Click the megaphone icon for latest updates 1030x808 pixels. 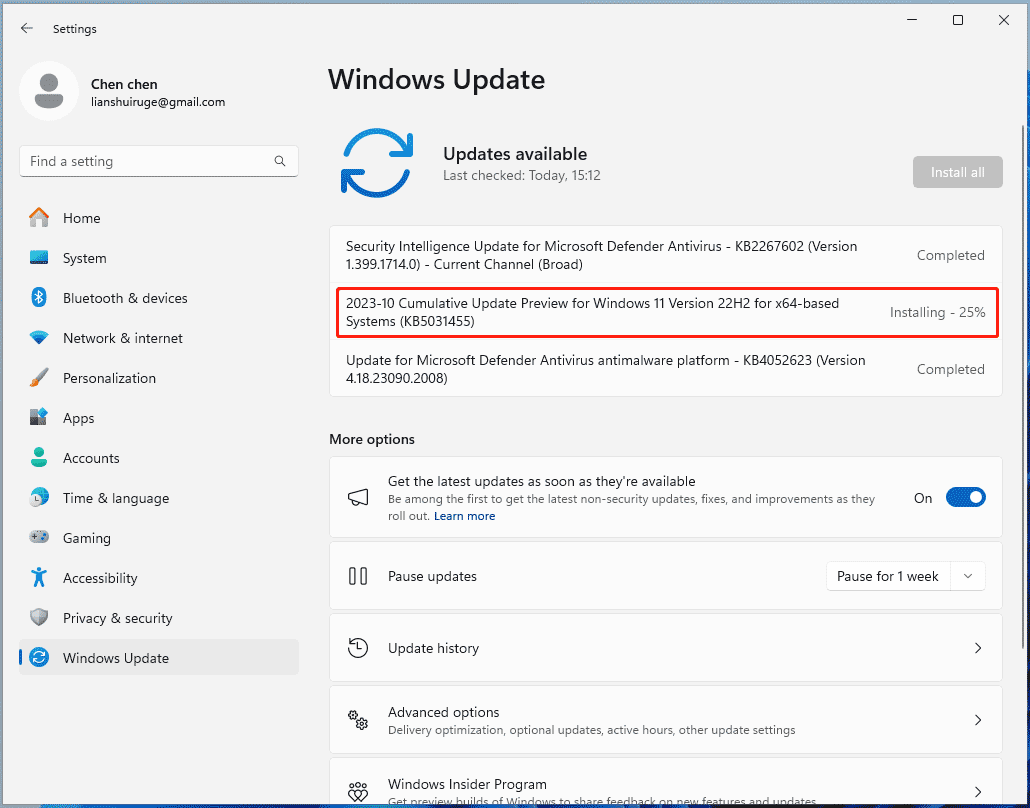(358, 497)
